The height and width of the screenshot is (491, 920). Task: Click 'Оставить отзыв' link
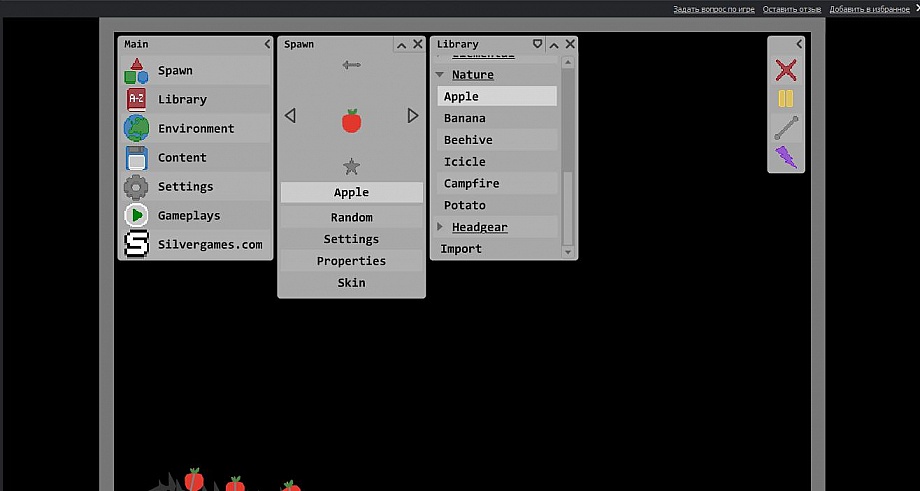(792, 9)
